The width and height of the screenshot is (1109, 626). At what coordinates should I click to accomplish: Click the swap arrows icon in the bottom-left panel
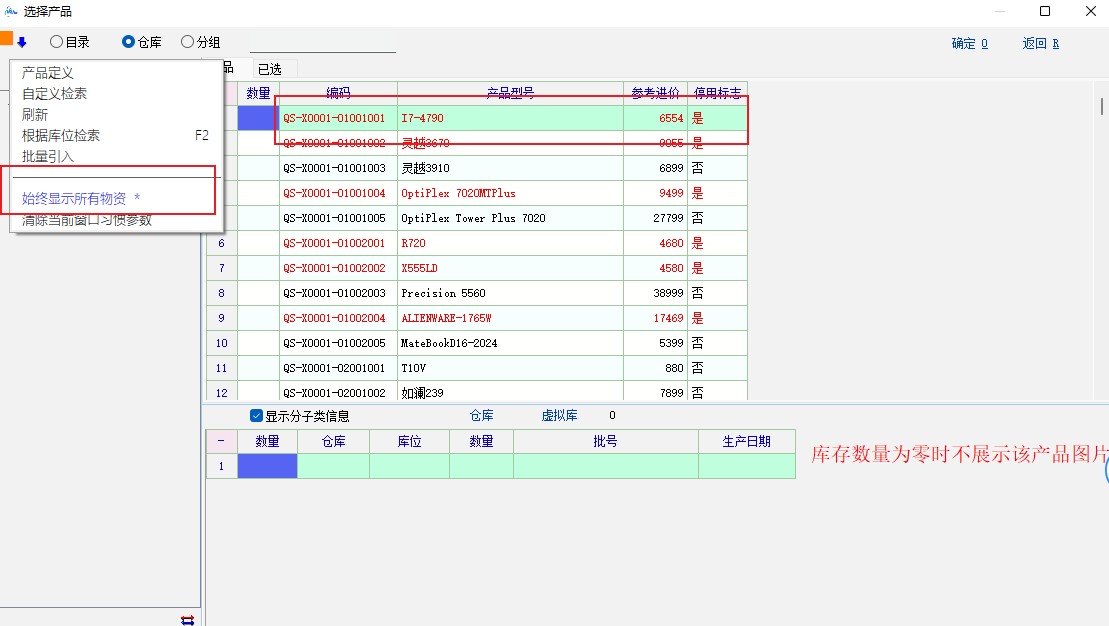[x=187, y=620]
